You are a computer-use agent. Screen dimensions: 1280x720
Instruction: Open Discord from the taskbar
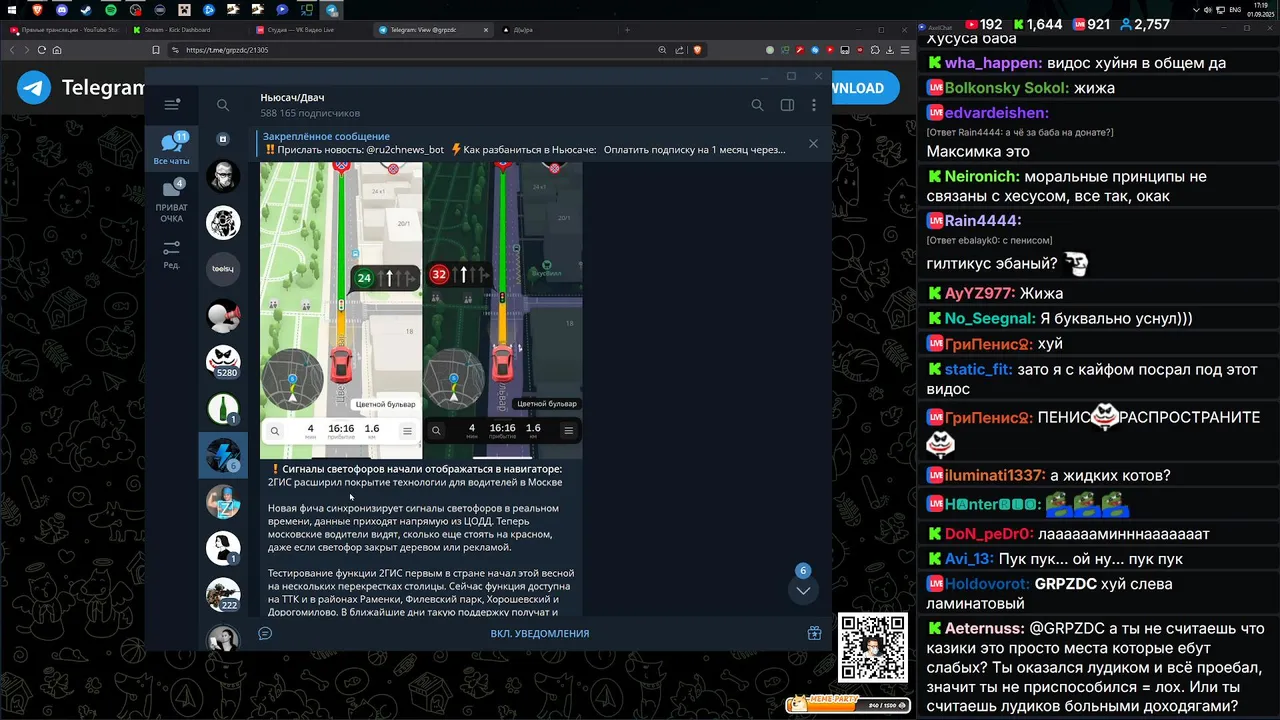pos(62,9)
